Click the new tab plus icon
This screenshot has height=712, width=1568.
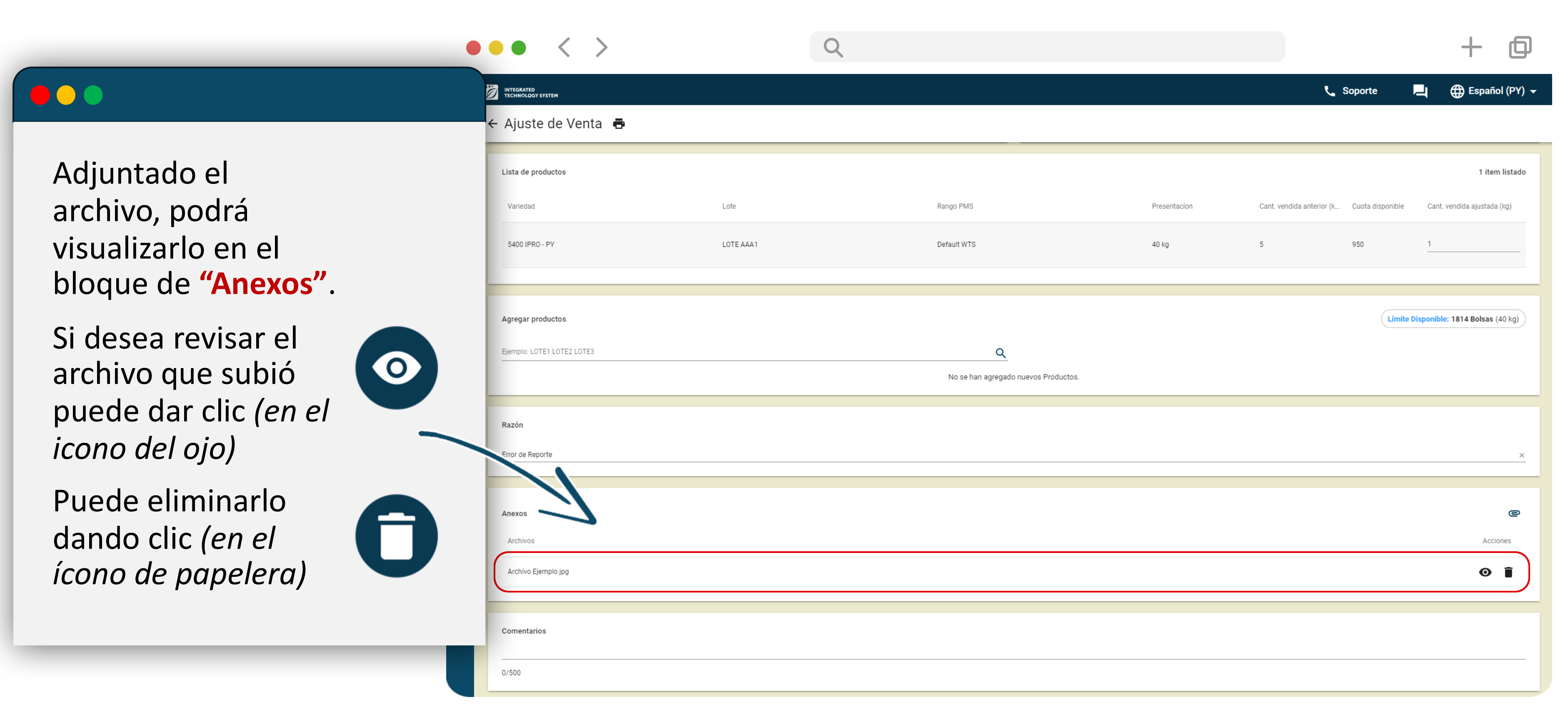pyautogui.click(x=1471, y=47)
